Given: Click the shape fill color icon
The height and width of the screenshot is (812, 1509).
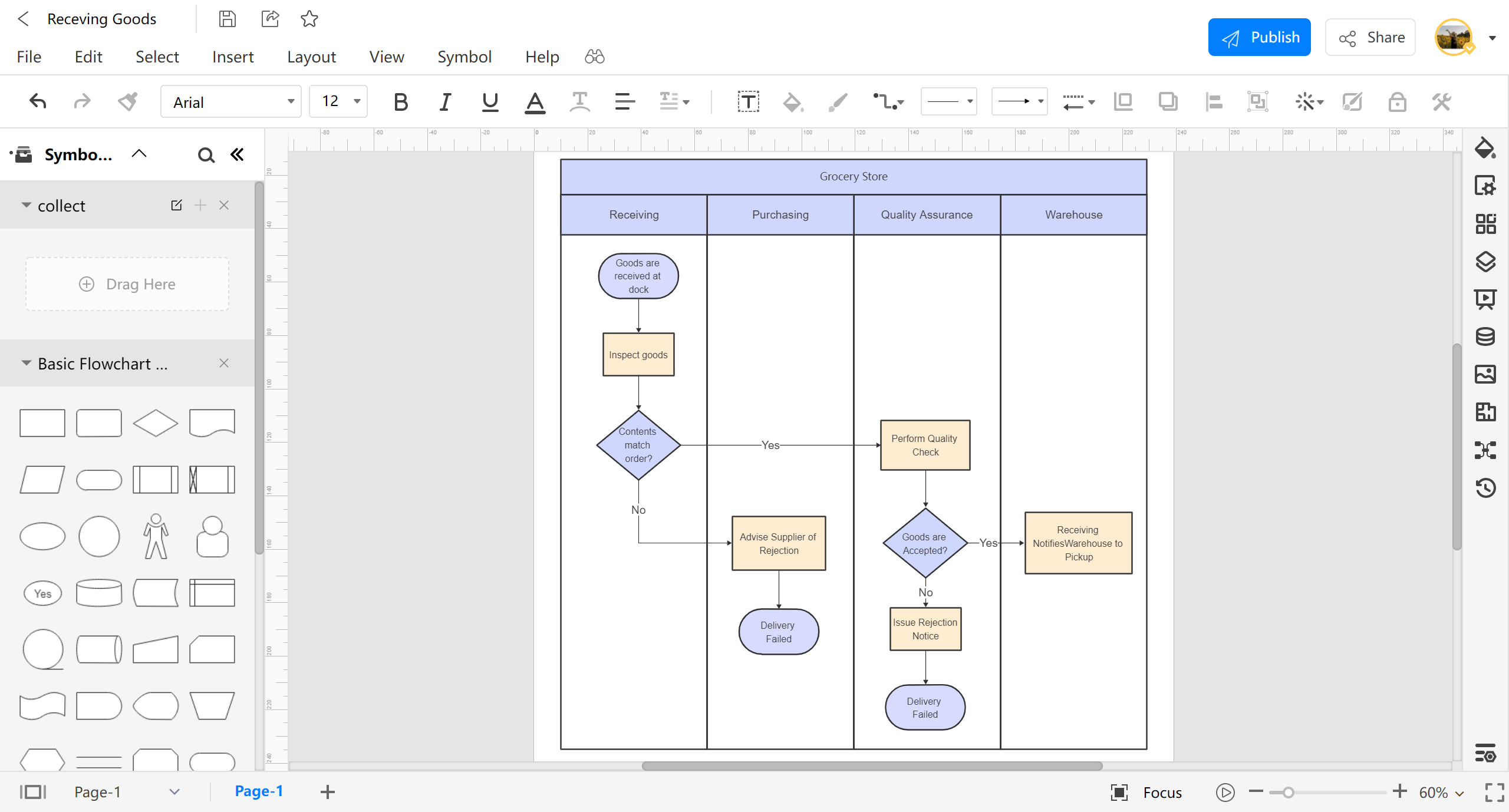Looking at the screenshot, I should [x=793, y=102].
